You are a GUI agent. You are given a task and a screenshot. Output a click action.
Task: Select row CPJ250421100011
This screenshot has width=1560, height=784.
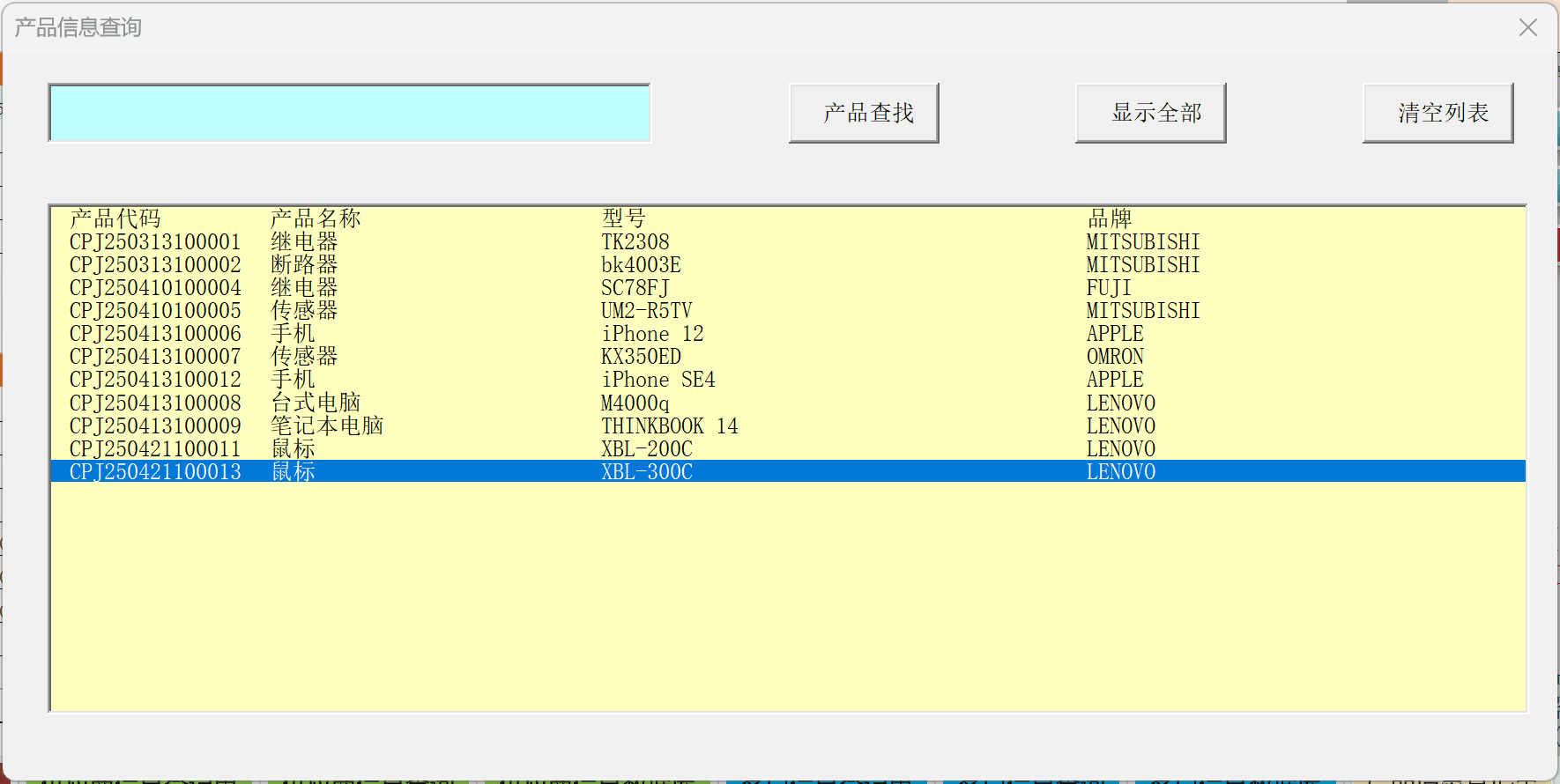click(x=788, y=449)
